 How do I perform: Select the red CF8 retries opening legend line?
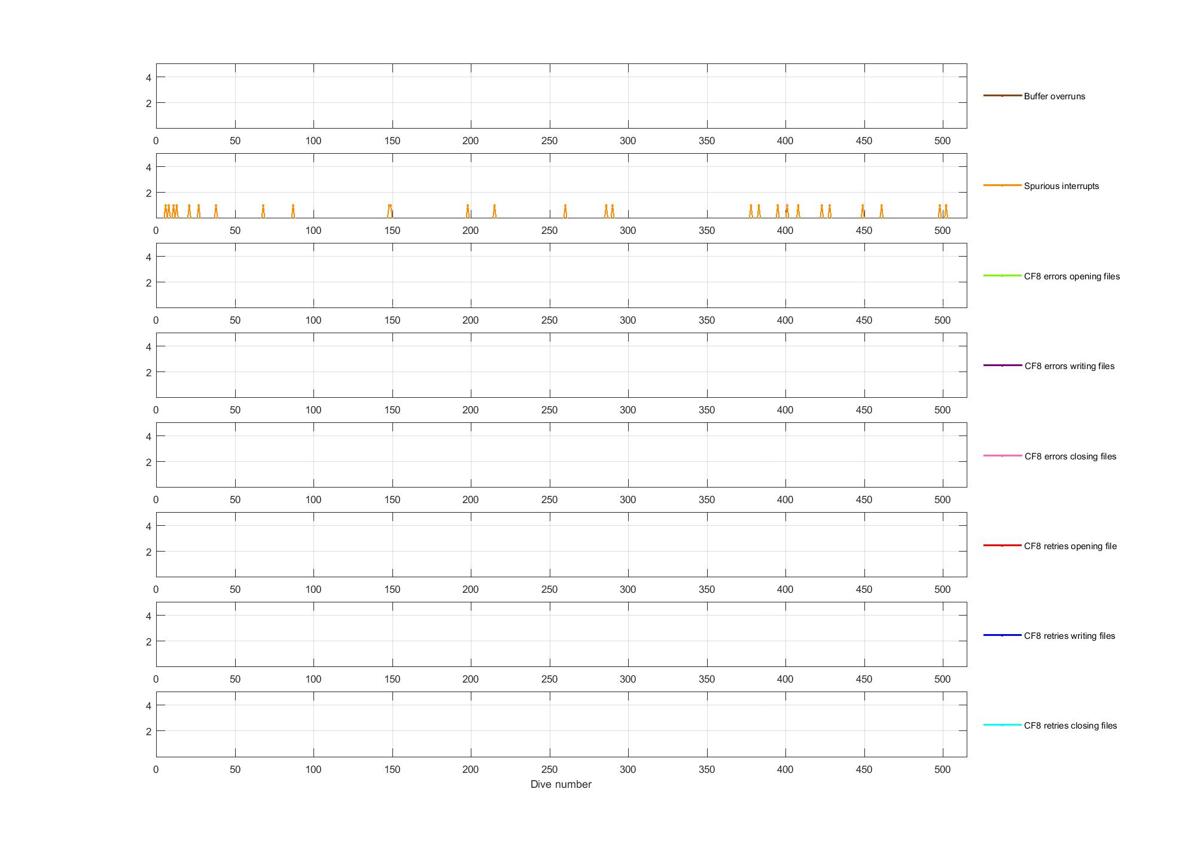coord(1002,546)
